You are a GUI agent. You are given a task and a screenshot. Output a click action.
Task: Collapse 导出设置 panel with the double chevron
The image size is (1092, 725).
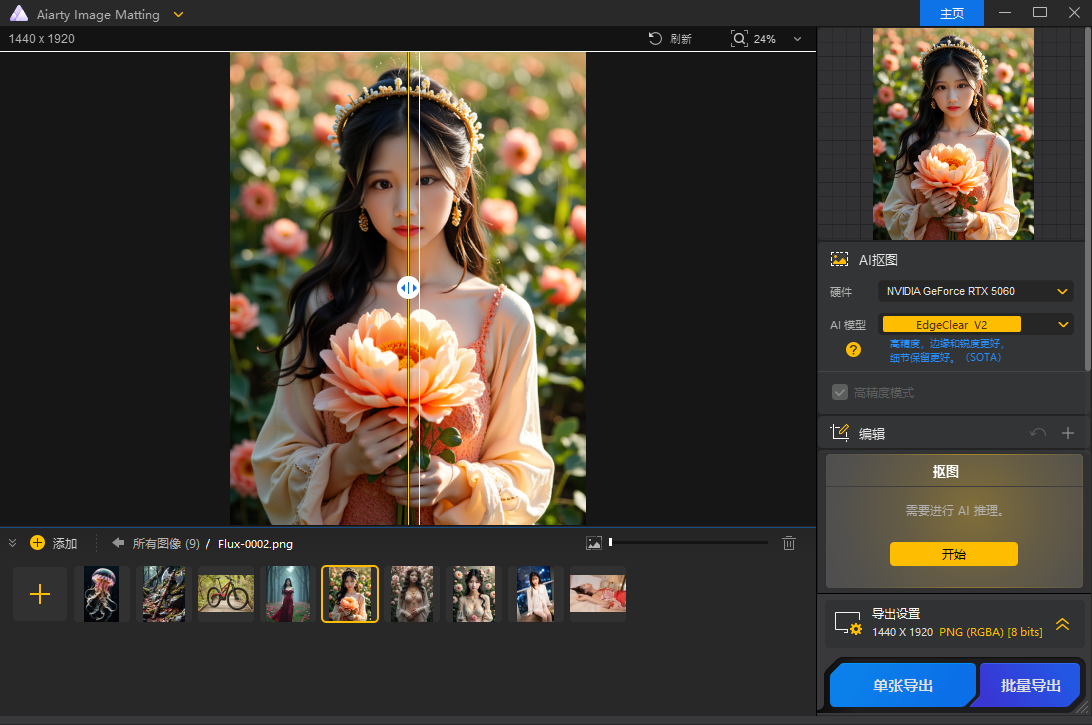(x=1062, y=624)
